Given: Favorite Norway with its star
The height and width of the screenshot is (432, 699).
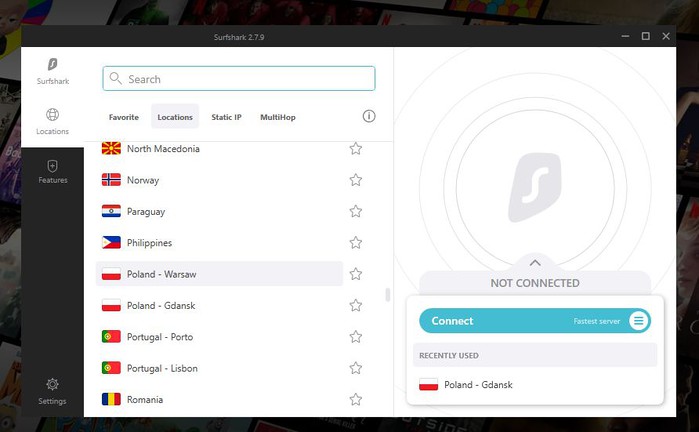Looking at the screenshot, I should click(355, 180).
